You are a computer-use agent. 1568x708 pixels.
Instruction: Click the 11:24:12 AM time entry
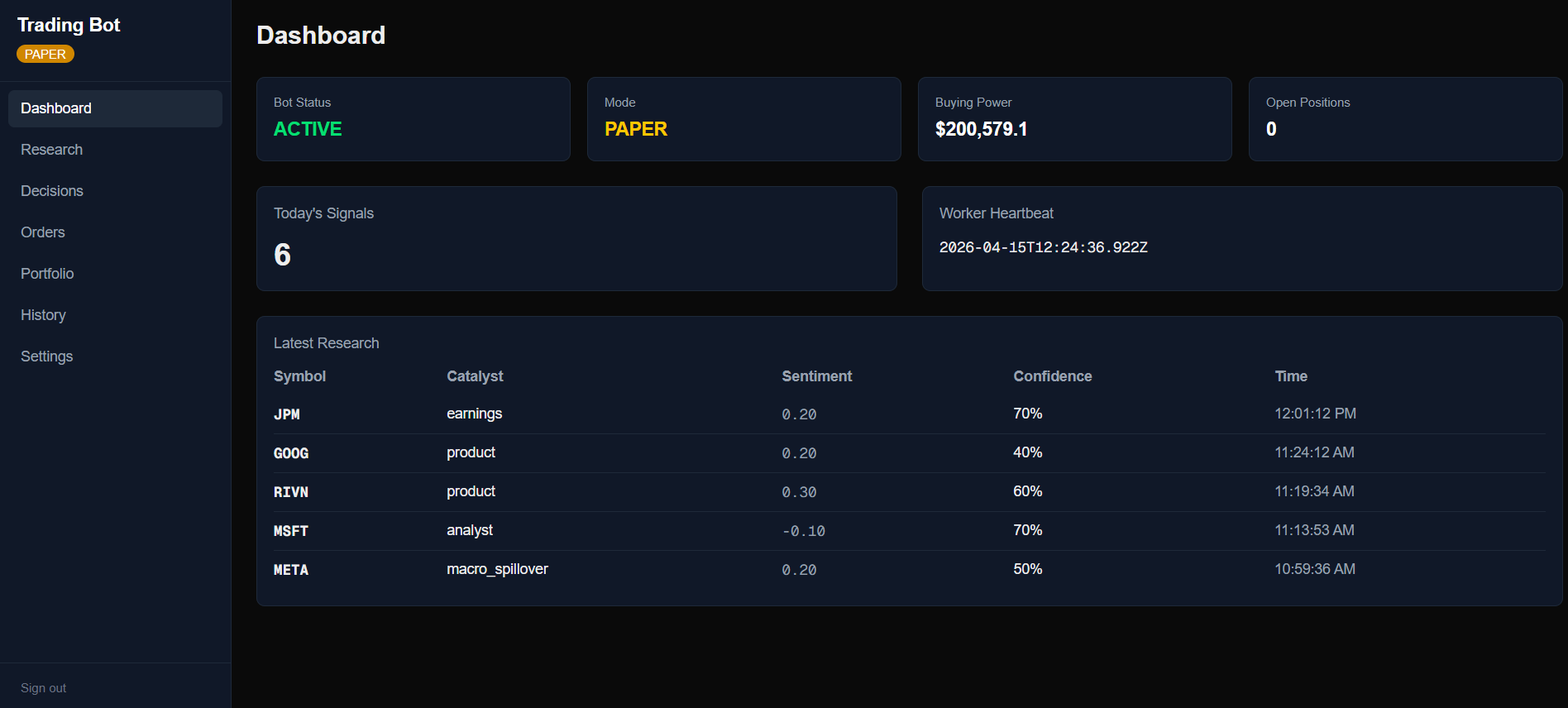click(x=1314, y=452)
